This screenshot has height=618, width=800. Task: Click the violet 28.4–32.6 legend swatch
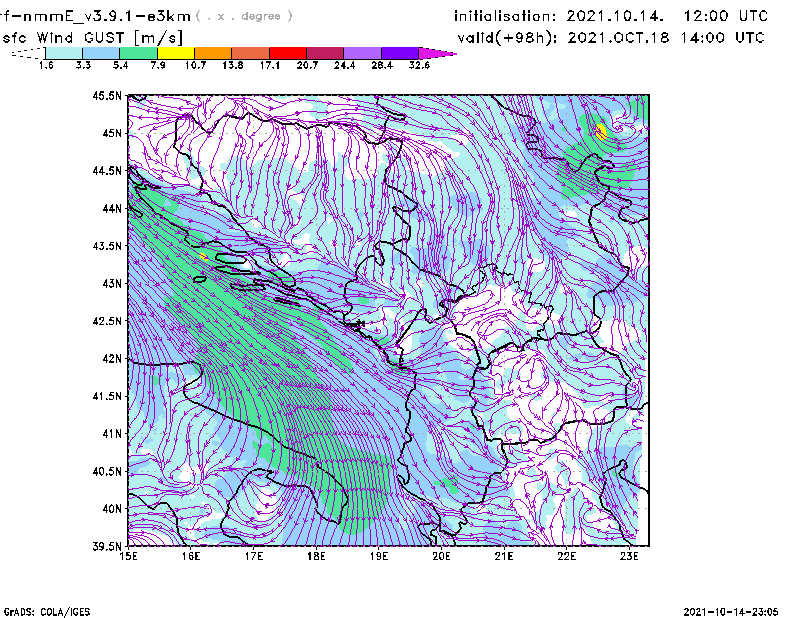(399, 53)
